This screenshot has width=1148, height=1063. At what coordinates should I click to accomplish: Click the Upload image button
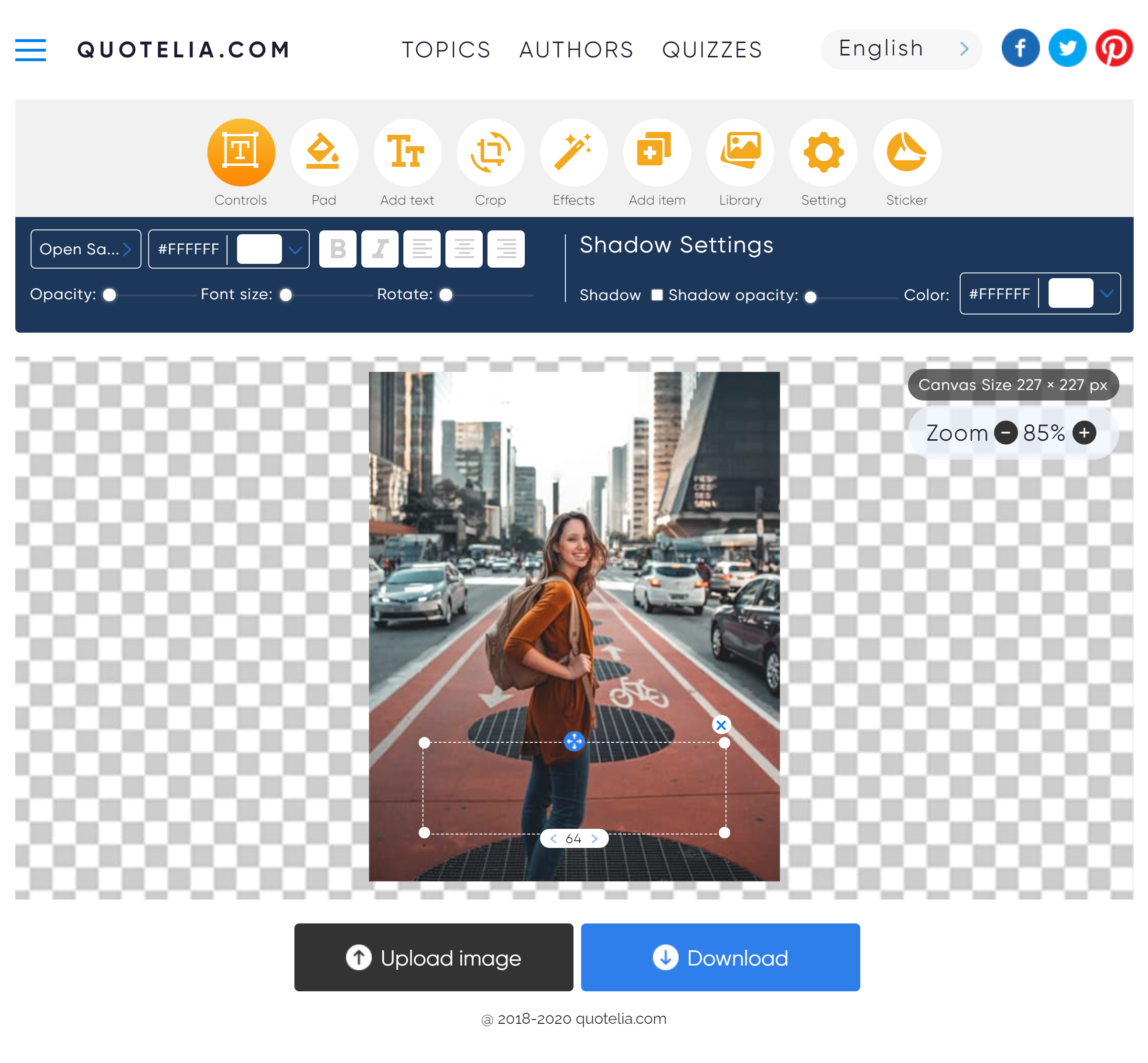tap(433, 957)
